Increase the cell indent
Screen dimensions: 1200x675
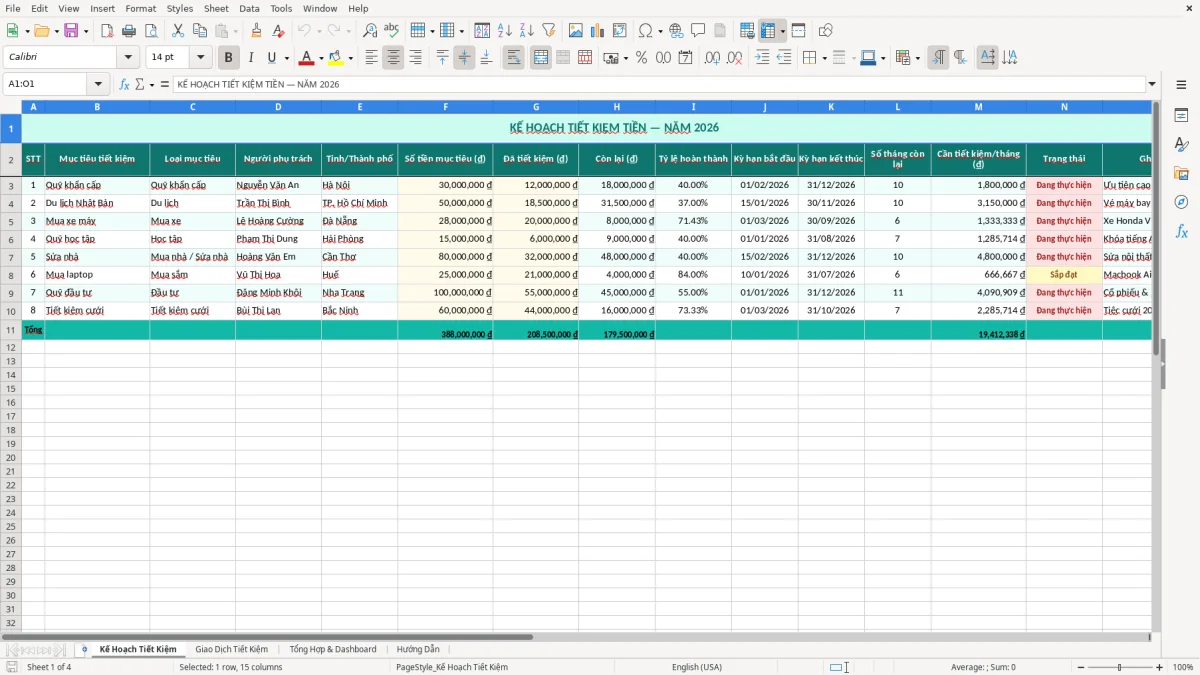[x=762, y=58]
